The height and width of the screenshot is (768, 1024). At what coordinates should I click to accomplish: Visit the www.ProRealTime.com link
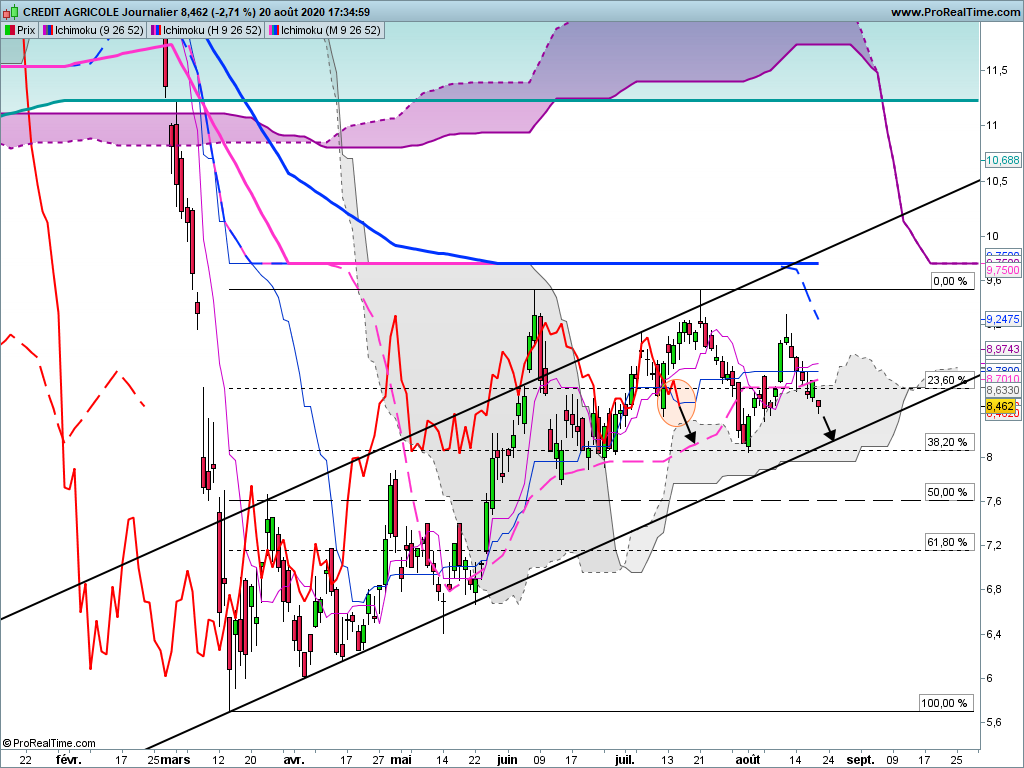pyautogui.click(x=955, y=12)
